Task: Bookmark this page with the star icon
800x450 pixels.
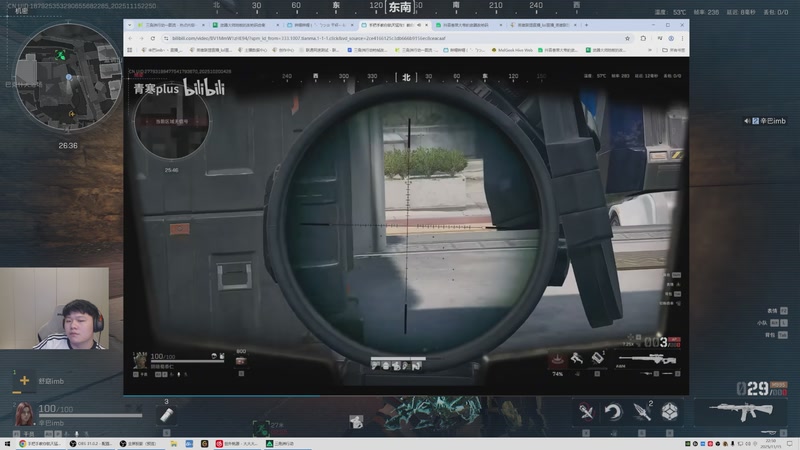Action: [x=627, y=38]
